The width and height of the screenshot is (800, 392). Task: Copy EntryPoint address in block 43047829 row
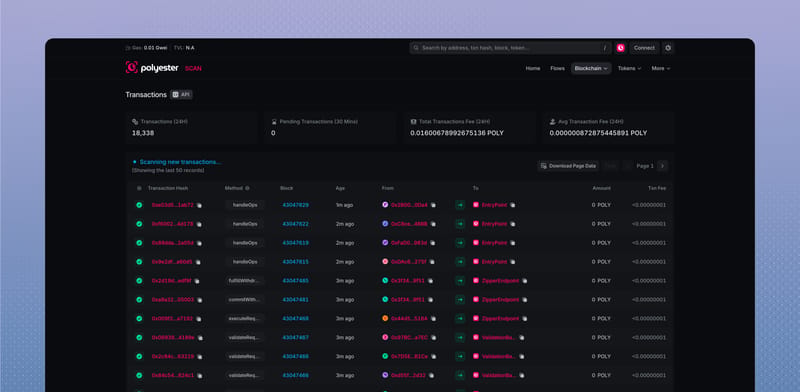pyautogui.click(x=513, y=205)
